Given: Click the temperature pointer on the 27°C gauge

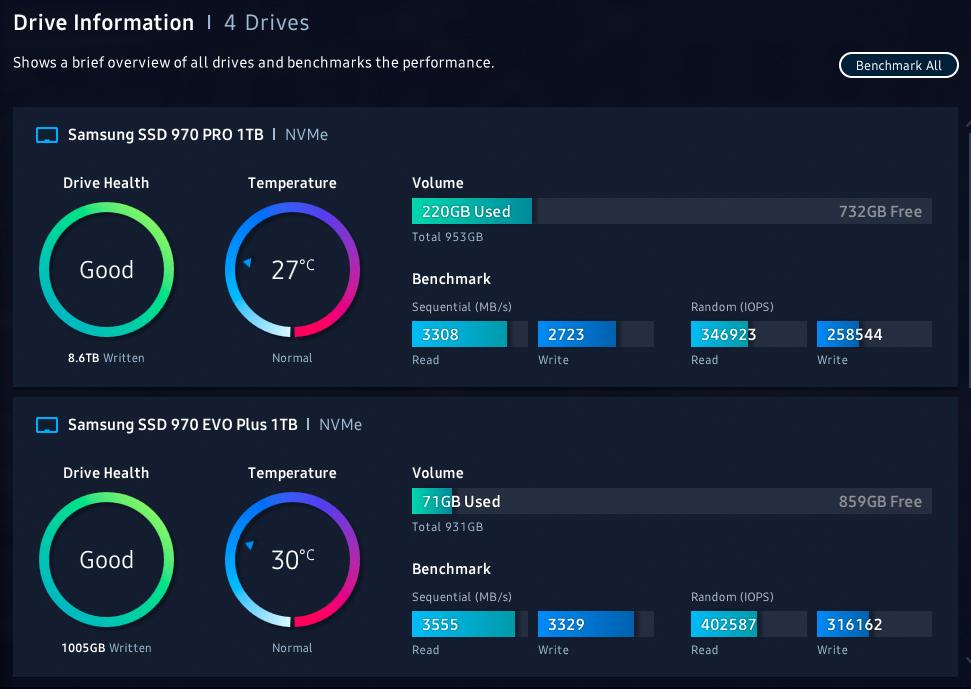Looking at the screenshot, I should click(247, 262).
